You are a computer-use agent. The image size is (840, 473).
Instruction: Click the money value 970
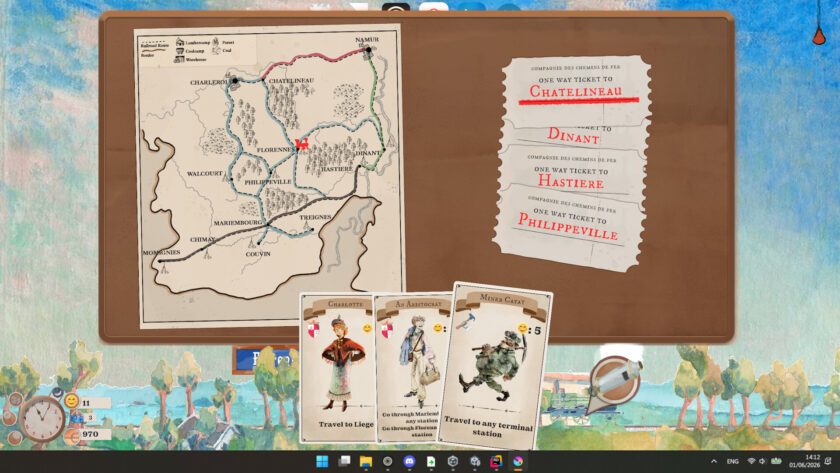91,434
